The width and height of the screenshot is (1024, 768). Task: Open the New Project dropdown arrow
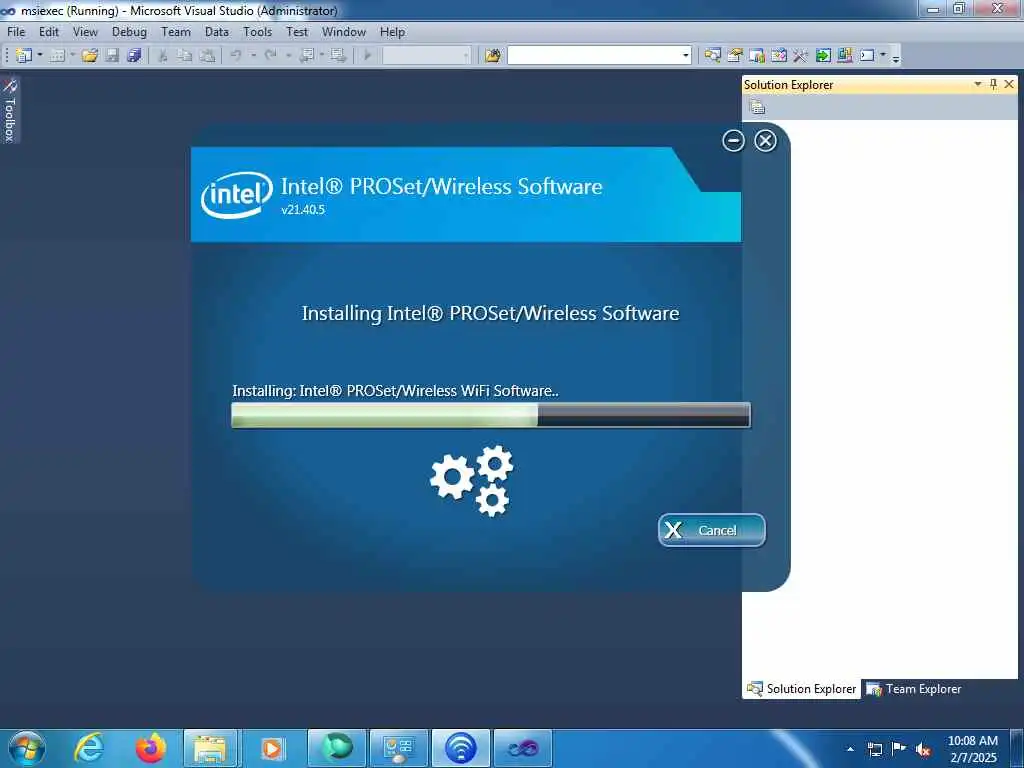coord(40,56)
